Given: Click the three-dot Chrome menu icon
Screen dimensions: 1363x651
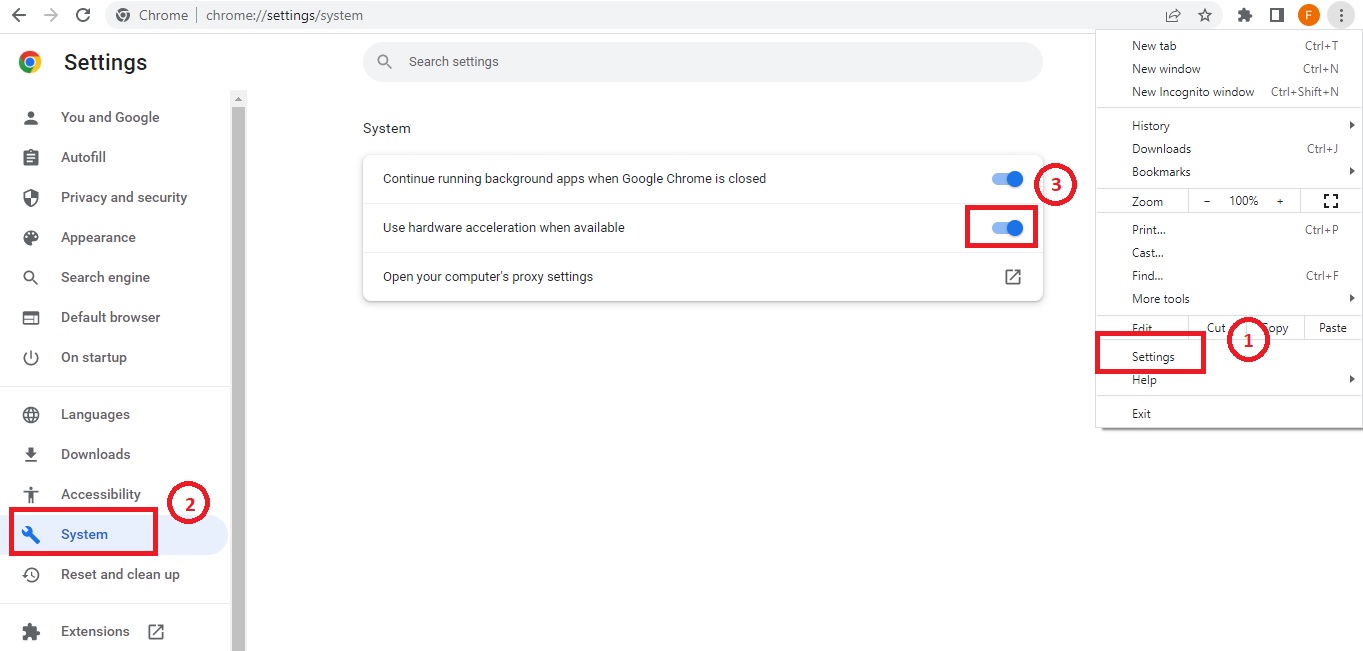Looking at the screenshot, I should pos(1341,15).
